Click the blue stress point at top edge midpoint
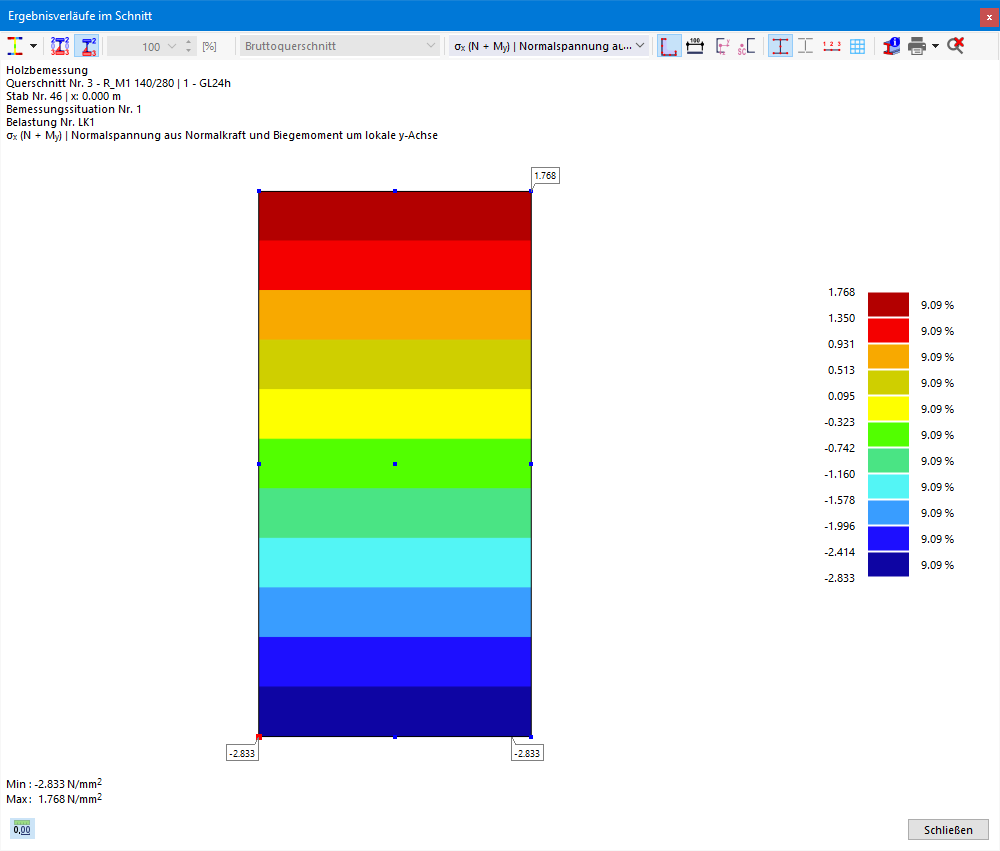 tap(395, 191)
